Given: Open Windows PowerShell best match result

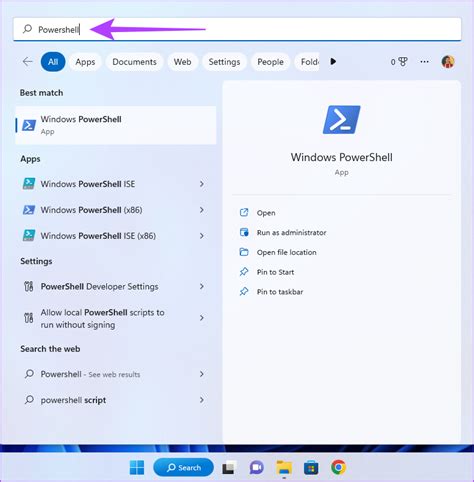Looking at the screenshot, I should click(116, 125).
